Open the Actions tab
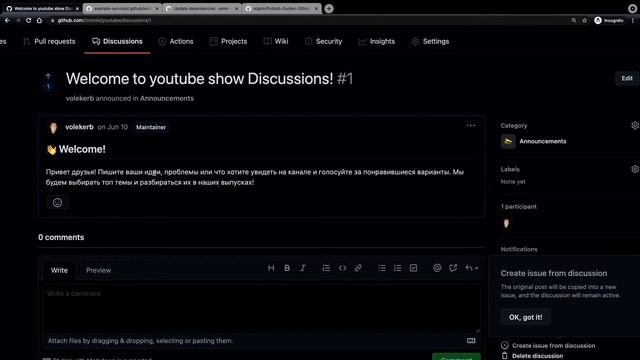The image size is (640, 360). tap(176, 41)
